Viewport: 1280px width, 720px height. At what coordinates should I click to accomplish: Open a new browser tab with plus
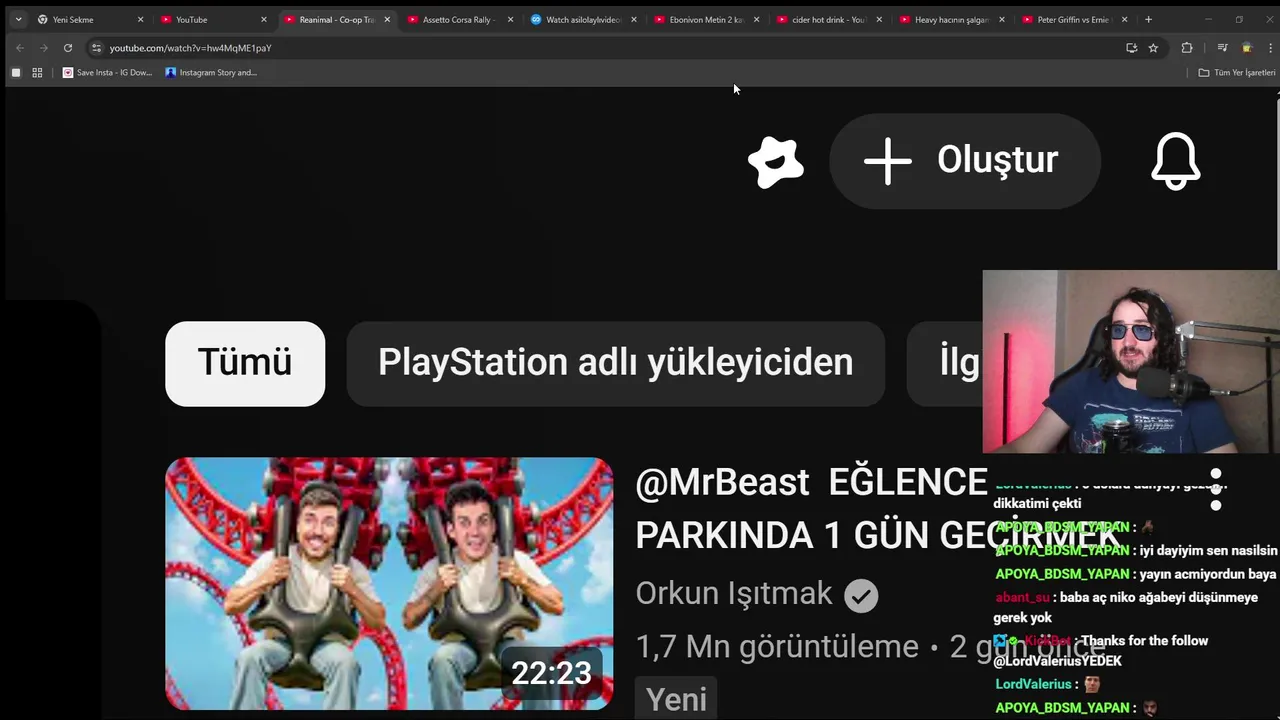point(1148,19)
